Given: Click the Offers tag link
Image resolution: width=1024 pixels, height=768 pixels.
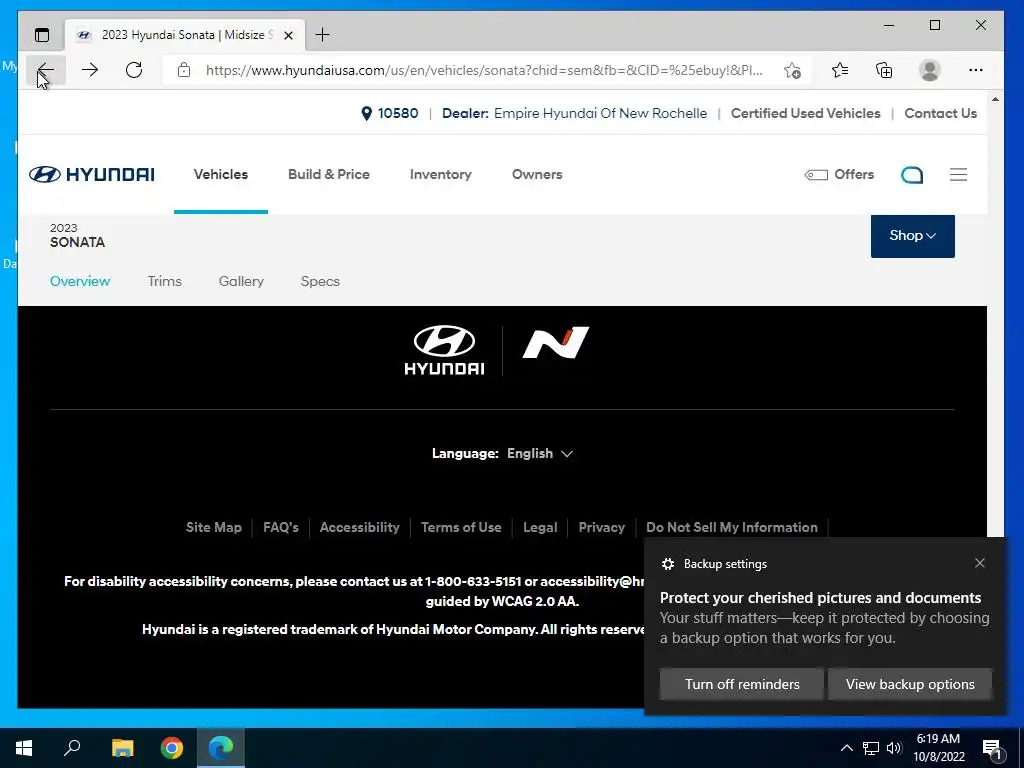Looking at the screenshot, I should (x=839, y=174).
